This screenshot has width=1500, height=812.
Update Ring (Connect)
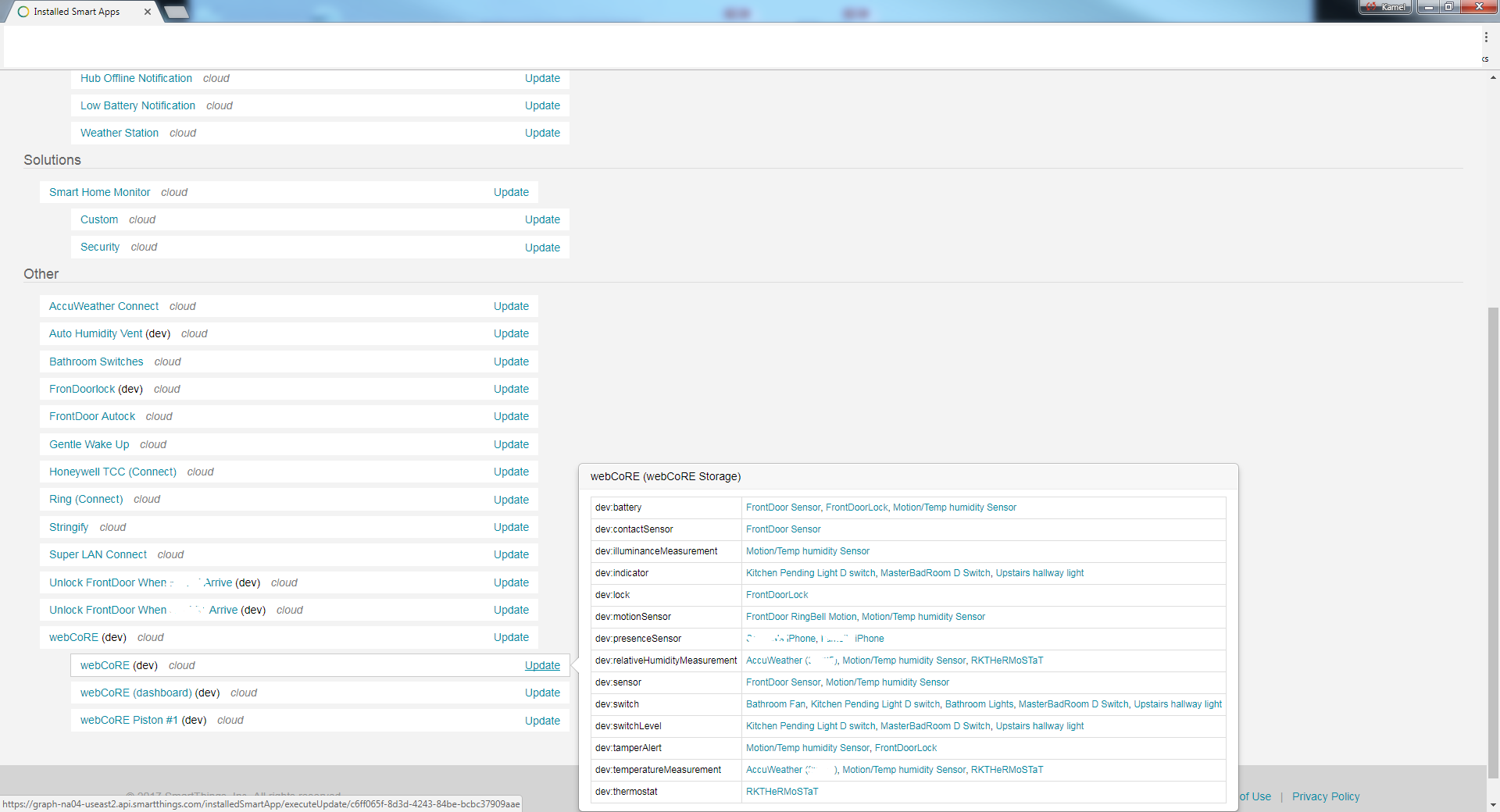[x=511, y=500]
